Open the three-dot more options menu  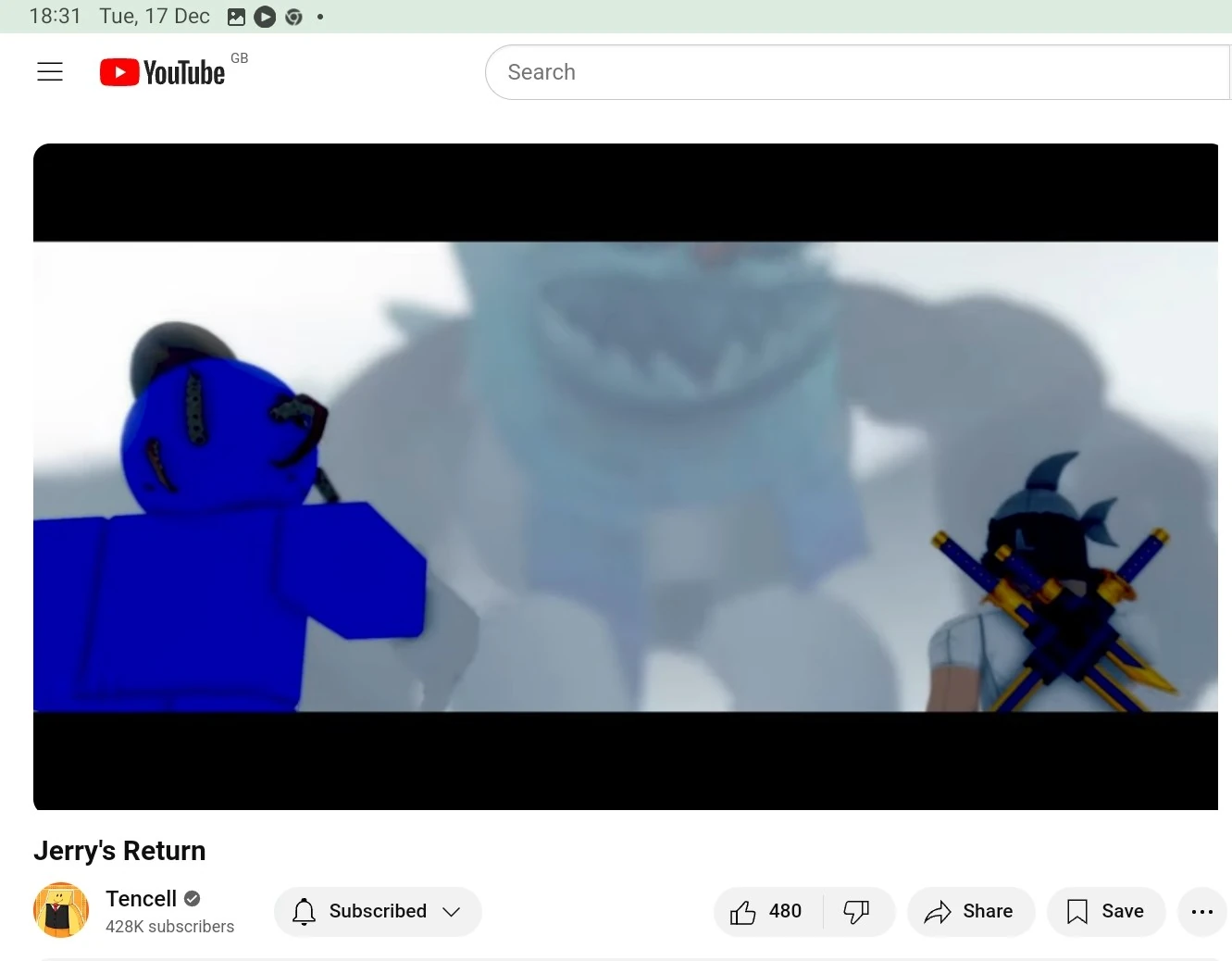[1201, 912]
